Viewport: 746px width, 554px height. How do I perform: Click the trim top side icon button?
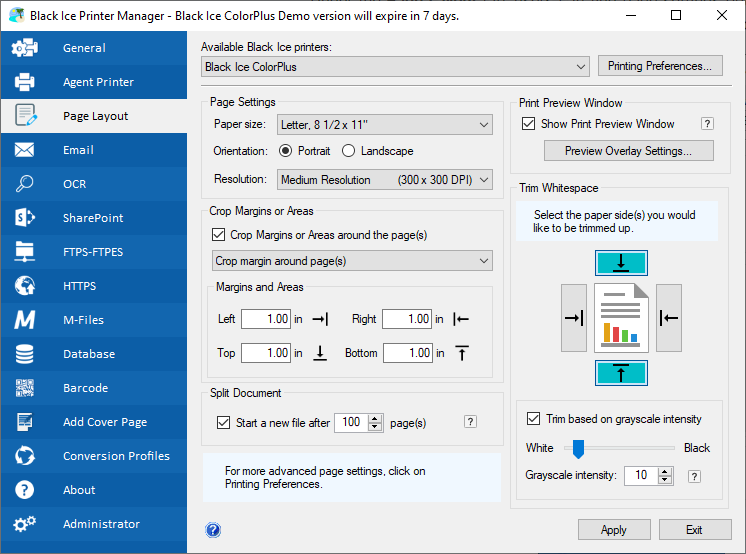621,263
